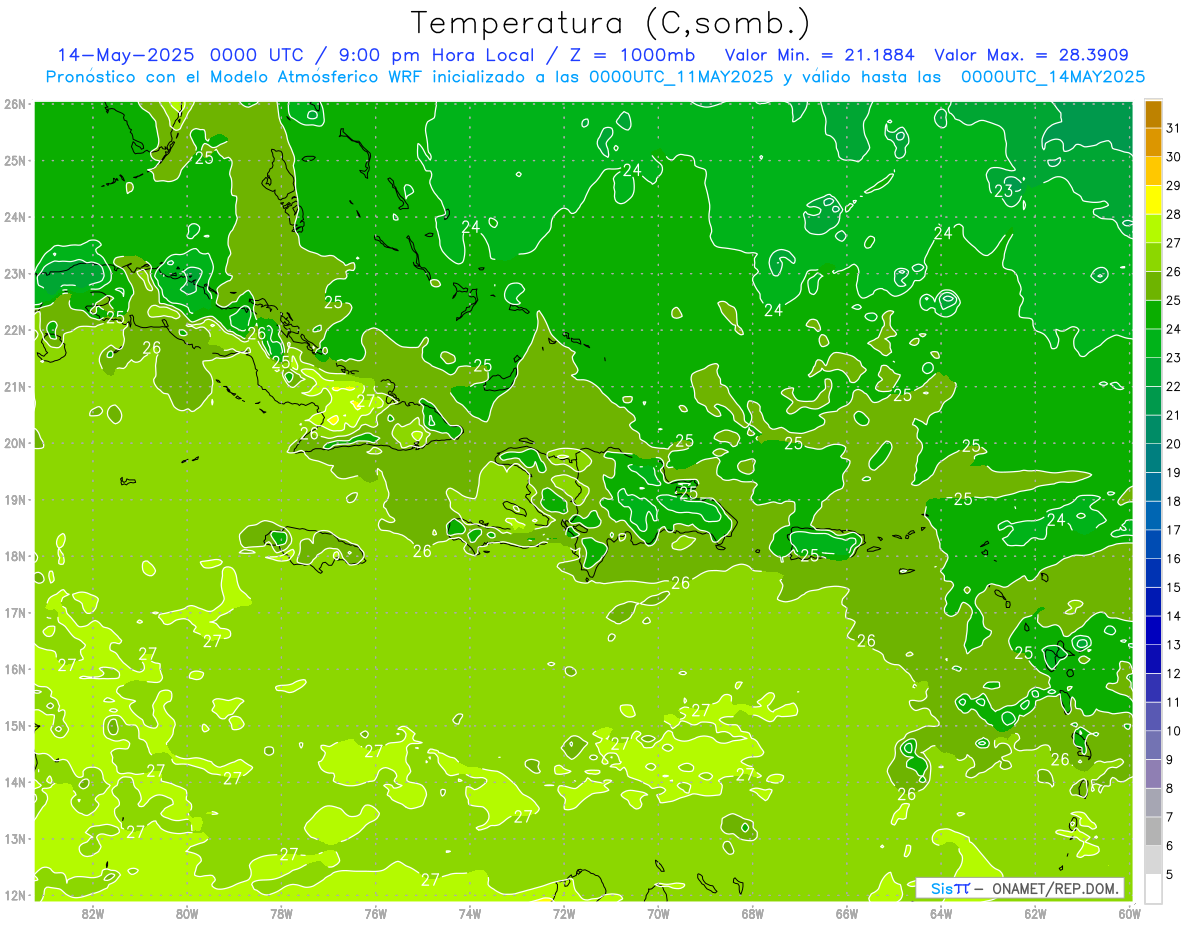Click "Valor Min. = 21.1884" in header
1200x927 pixels.
821,55
